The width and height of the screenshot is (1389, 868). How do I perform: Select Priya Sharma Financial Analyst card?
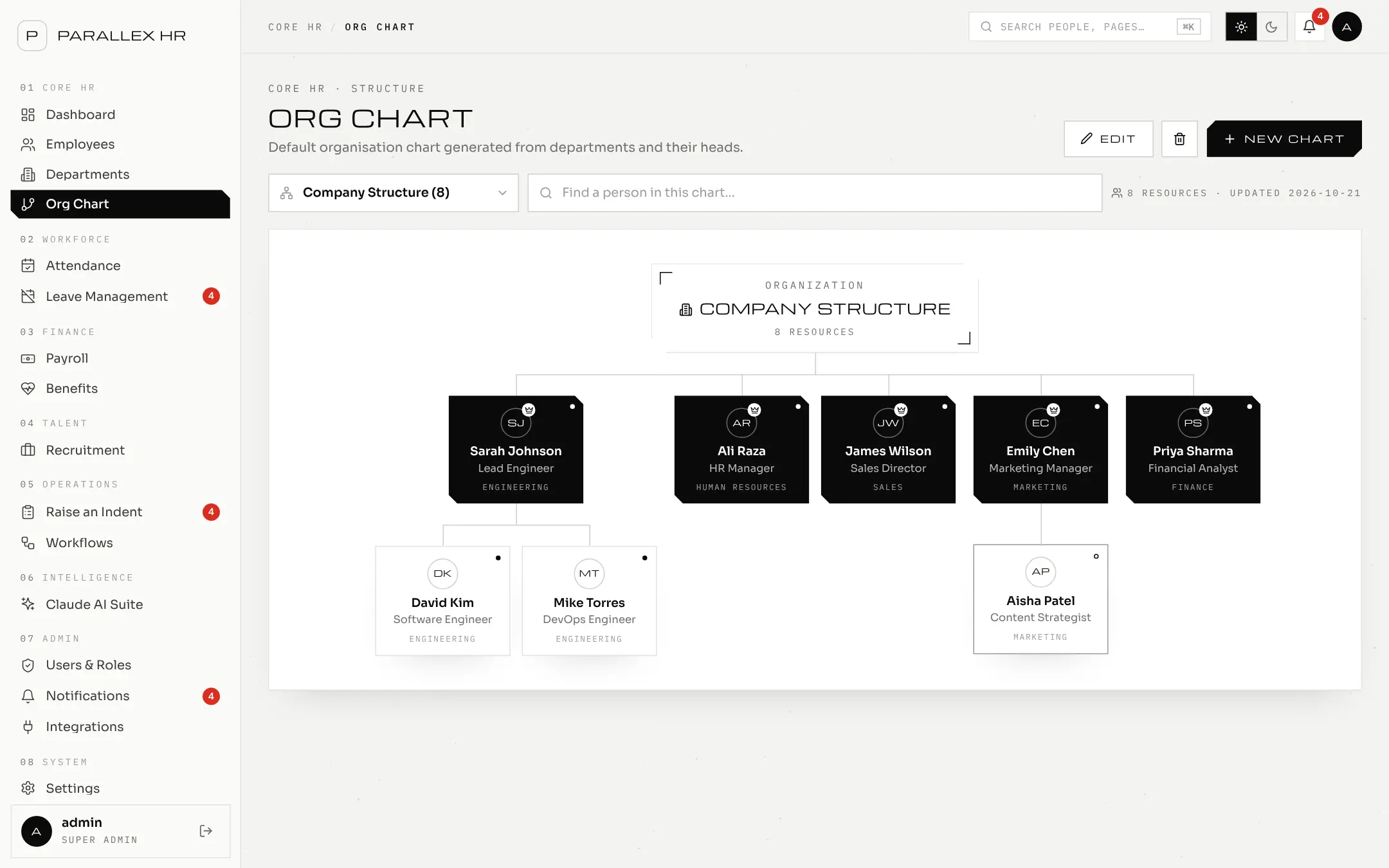click(1193, 449)
